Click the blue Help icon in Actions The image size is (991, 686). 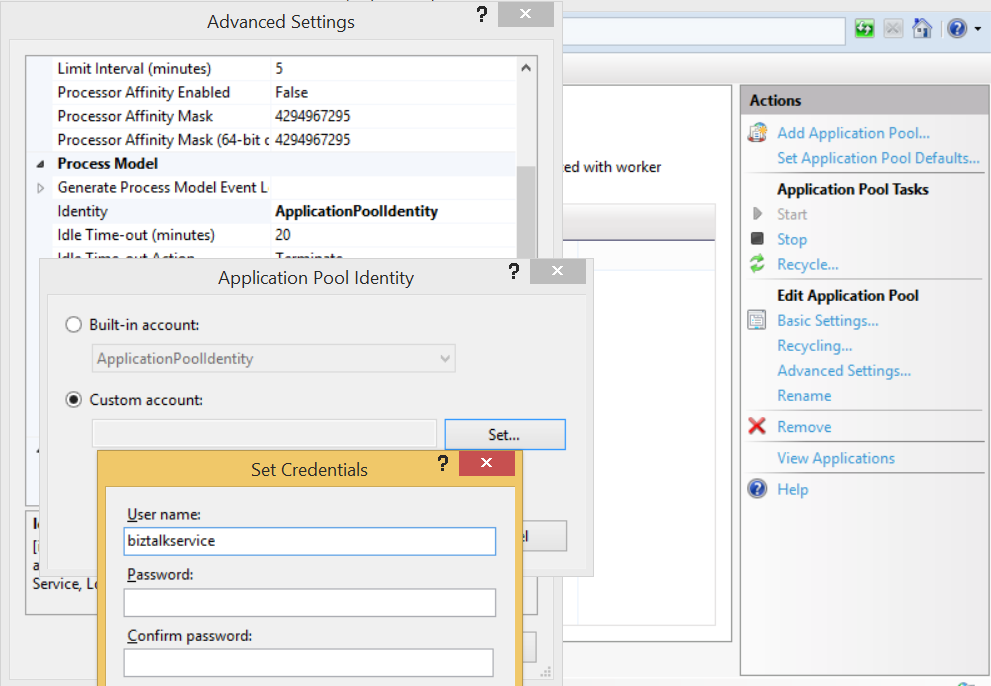coord(757,489)
